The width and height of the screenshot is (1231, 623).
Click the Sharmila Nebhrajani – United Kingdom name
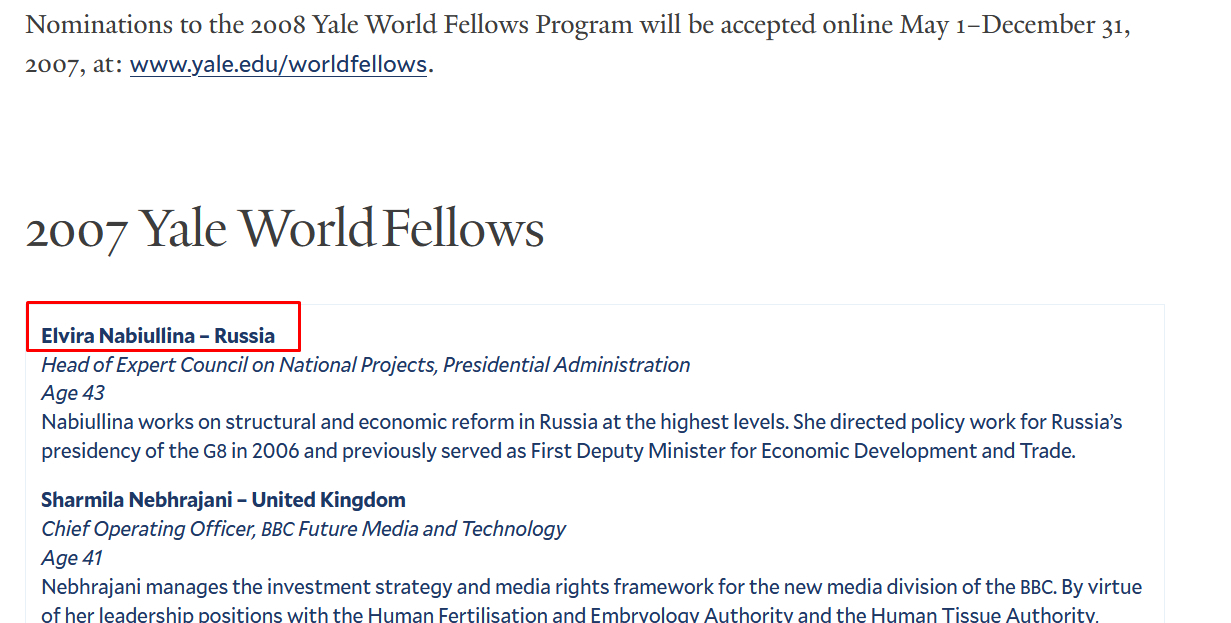click(x=223, y=499)
